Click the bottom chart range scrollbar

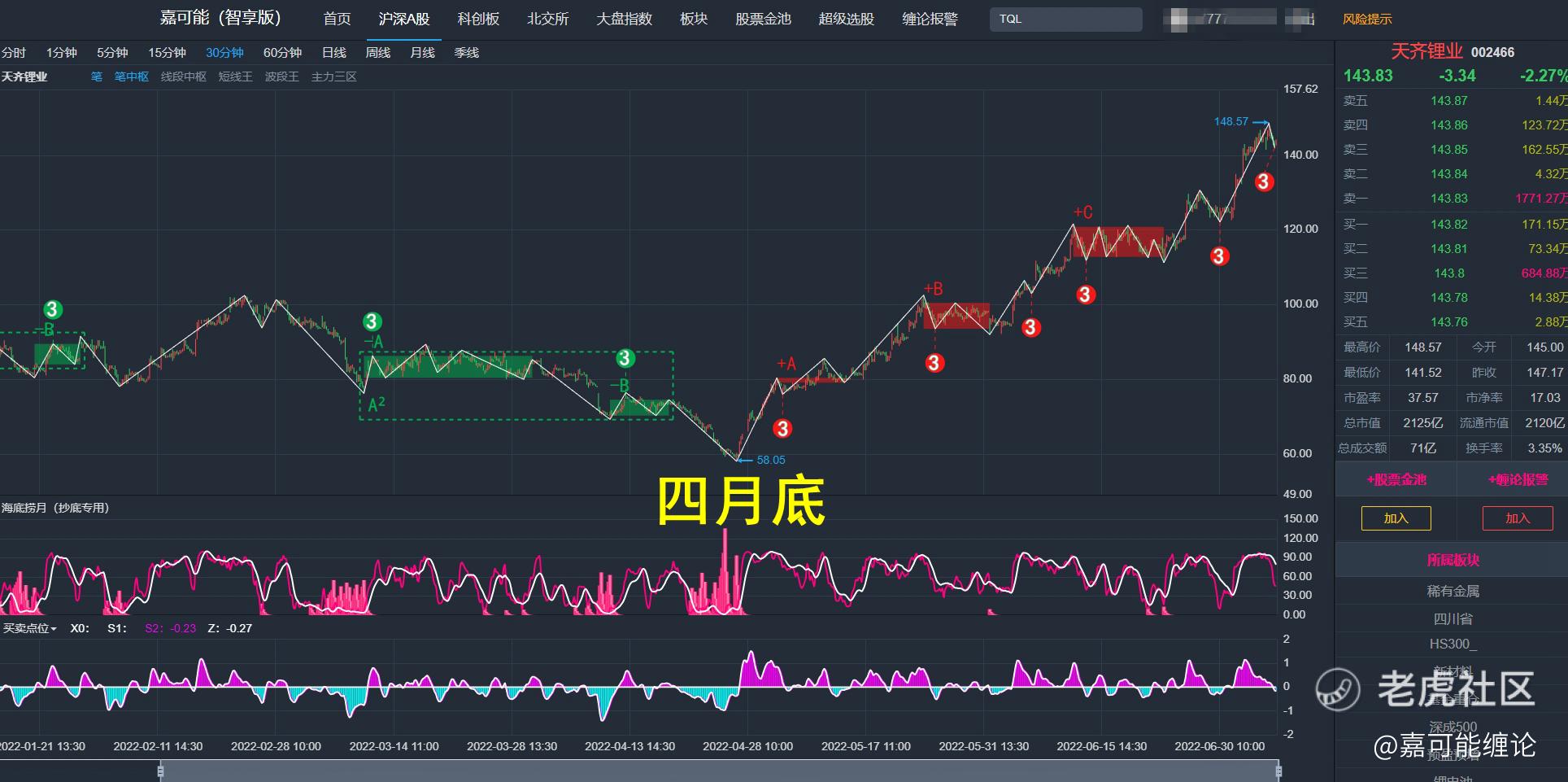[720, 771]
